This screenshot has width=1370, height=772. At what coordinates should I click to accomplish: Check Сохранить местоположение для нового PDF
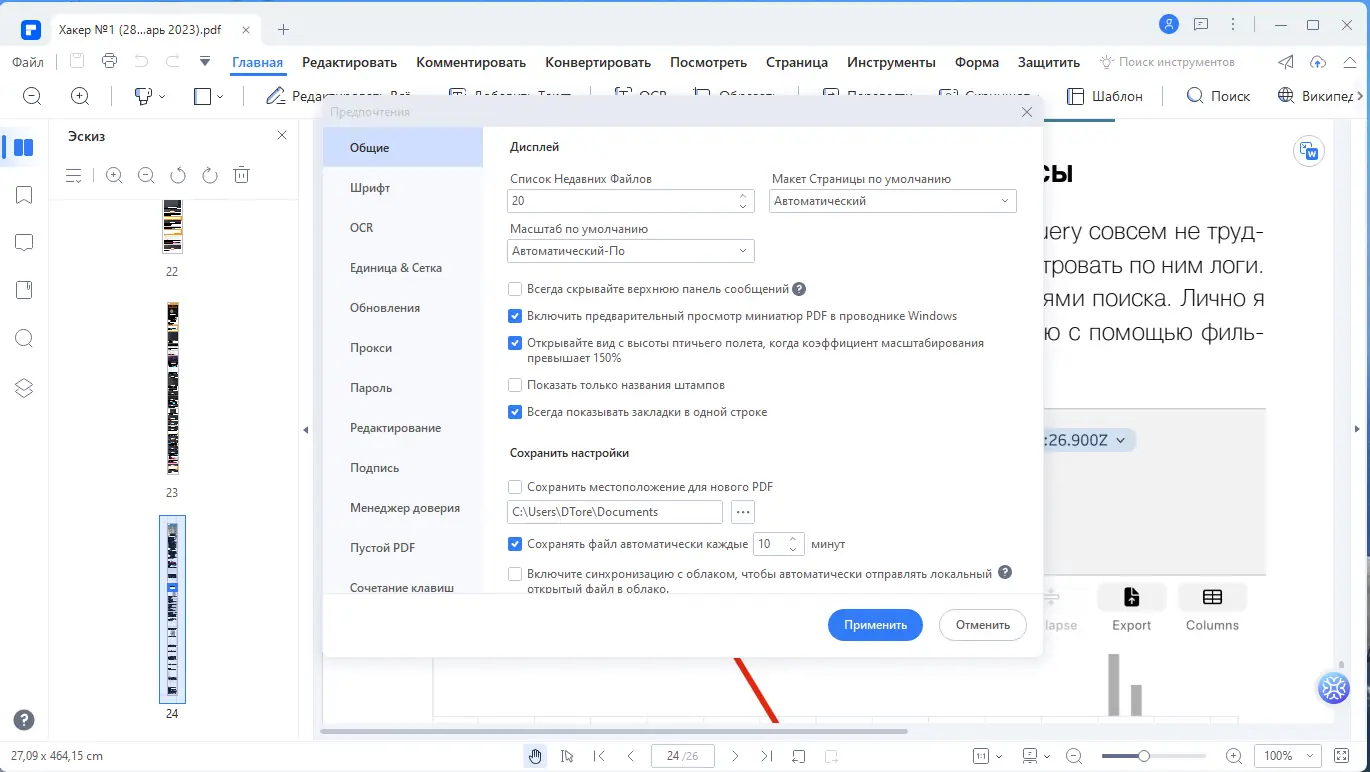tap(515, 487)
